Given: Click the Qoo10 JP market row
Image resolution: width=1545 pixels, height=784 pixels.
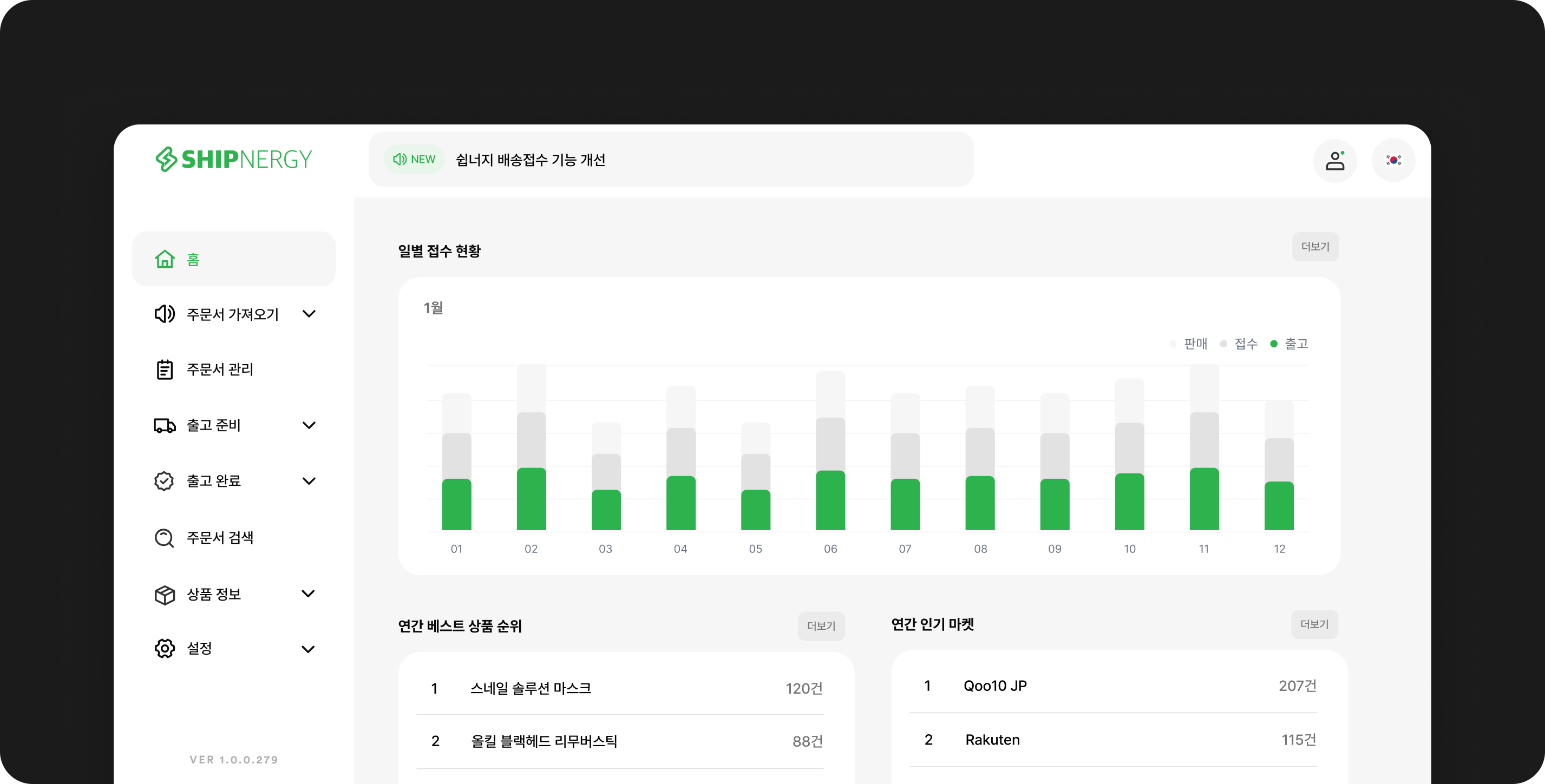Looking at the screenshot, I should pos(1113,686).
